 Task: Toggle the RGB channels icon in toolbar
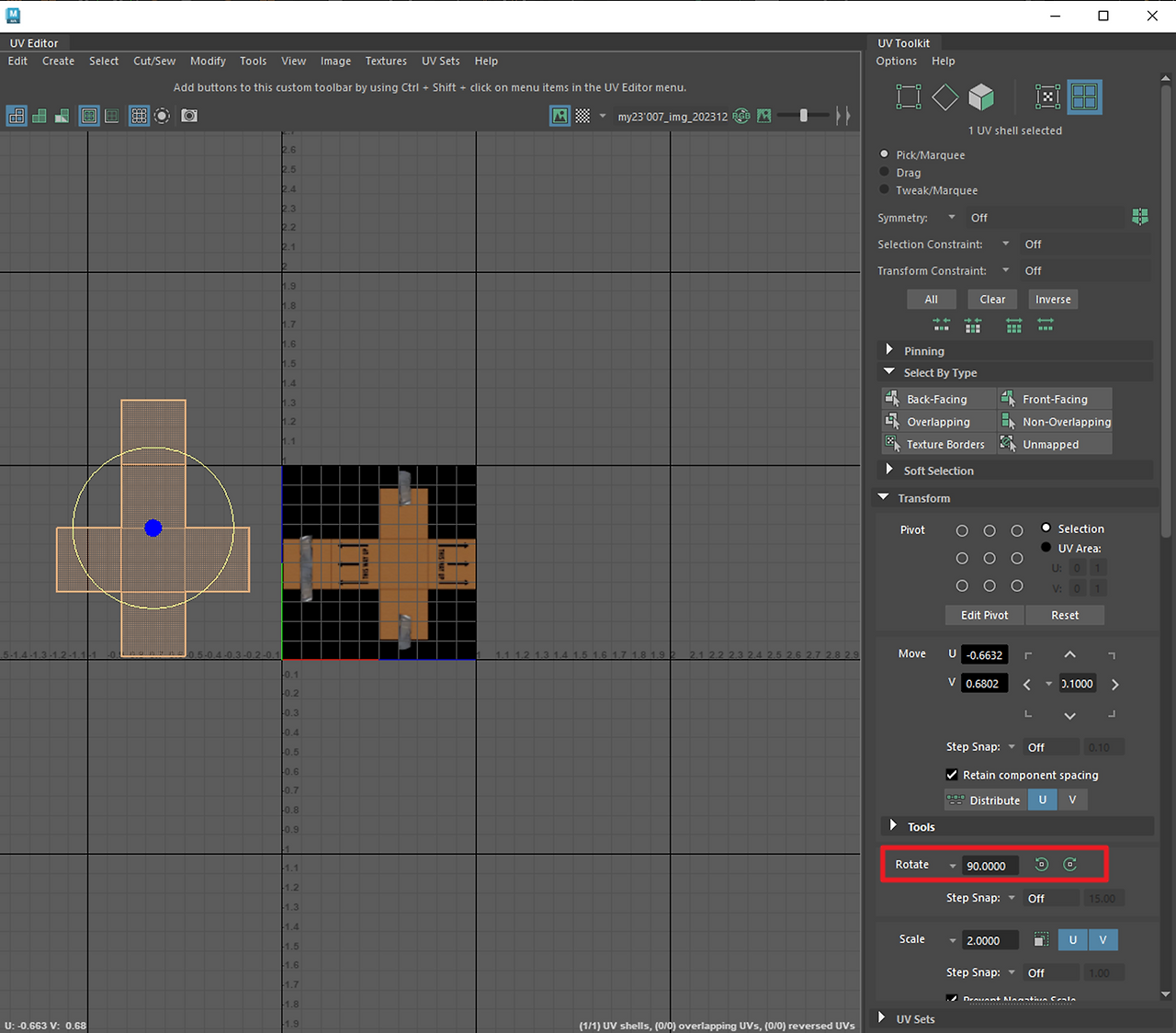pyautogui.click(x=741, y=116)
